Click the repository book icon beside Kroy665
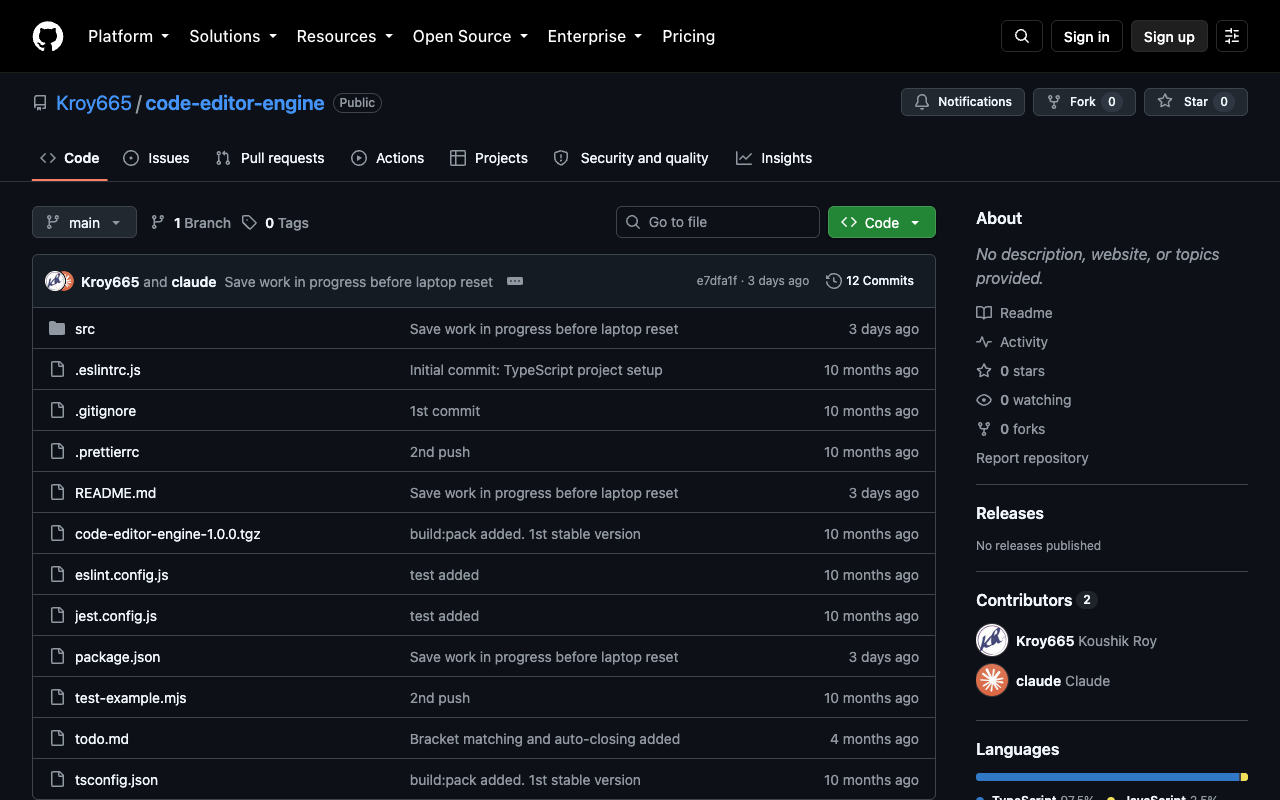 [40, 103]
